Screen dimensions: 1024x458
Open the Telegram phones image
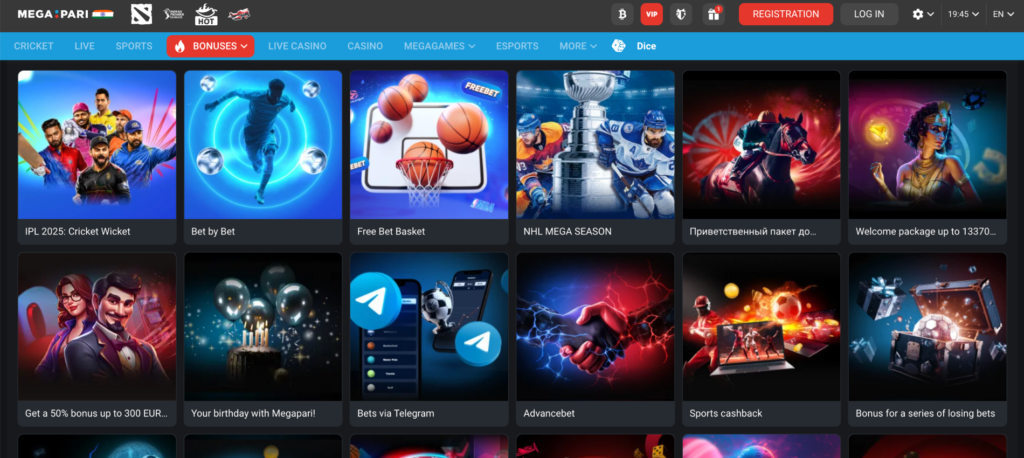[429, 327]
